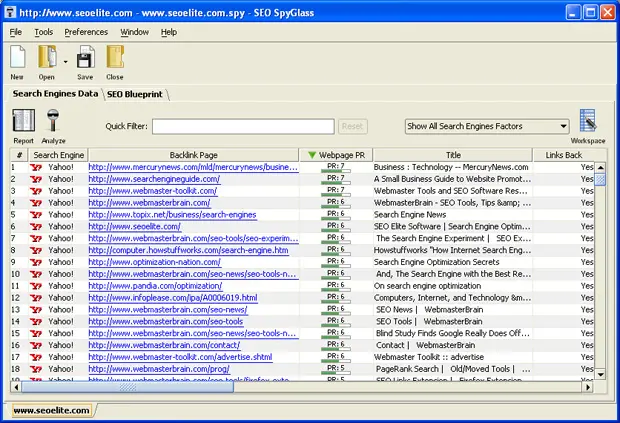The width and height of the screenshot is (620, 423).
Task: Run the Analyze tool icon
Action: click(53, 121)
